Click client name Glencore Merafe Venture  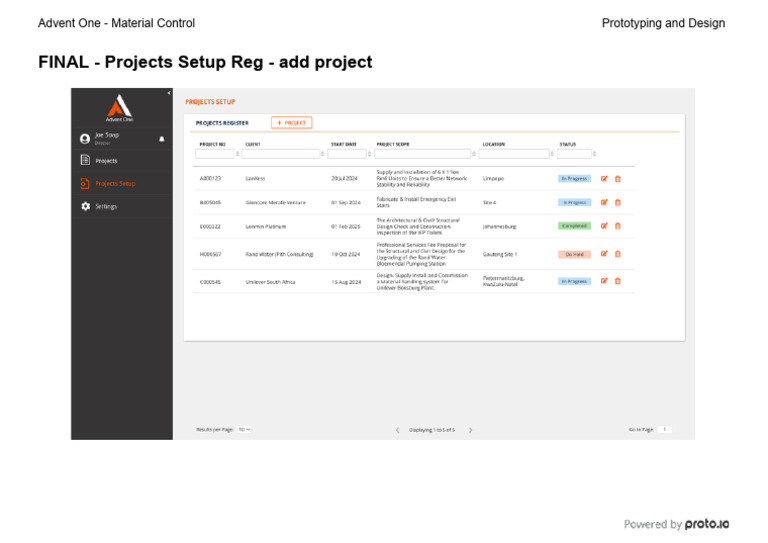tap(275, 202)
